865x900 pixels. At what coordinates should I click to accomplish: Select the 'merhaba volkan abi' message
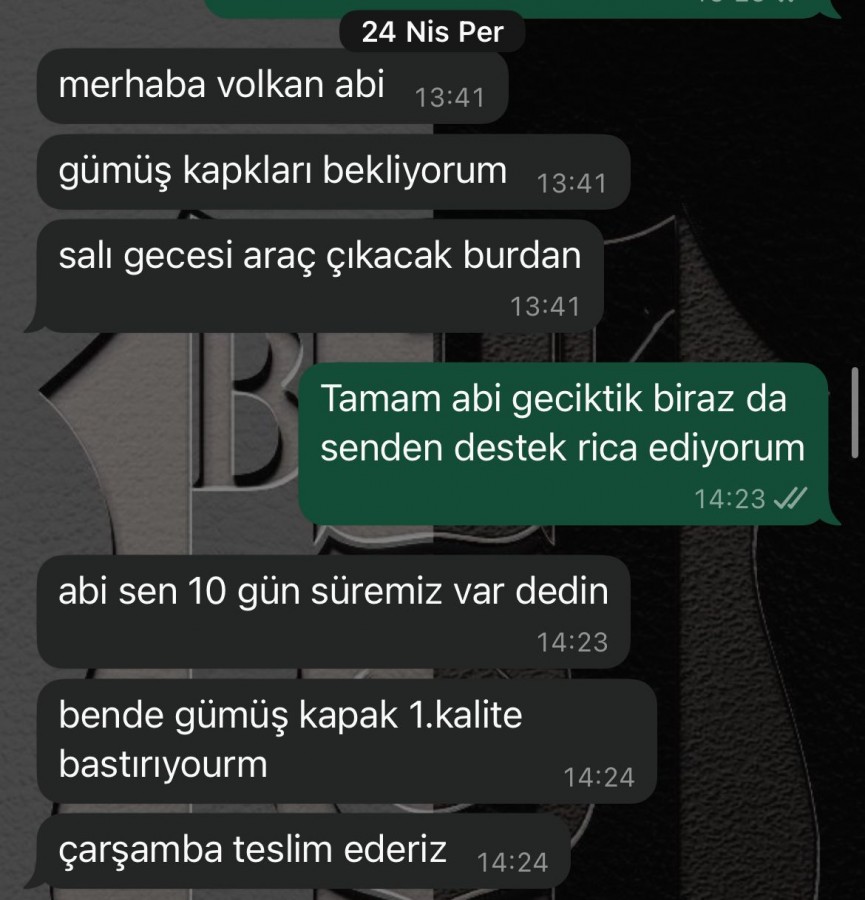(x=273, y=86)
